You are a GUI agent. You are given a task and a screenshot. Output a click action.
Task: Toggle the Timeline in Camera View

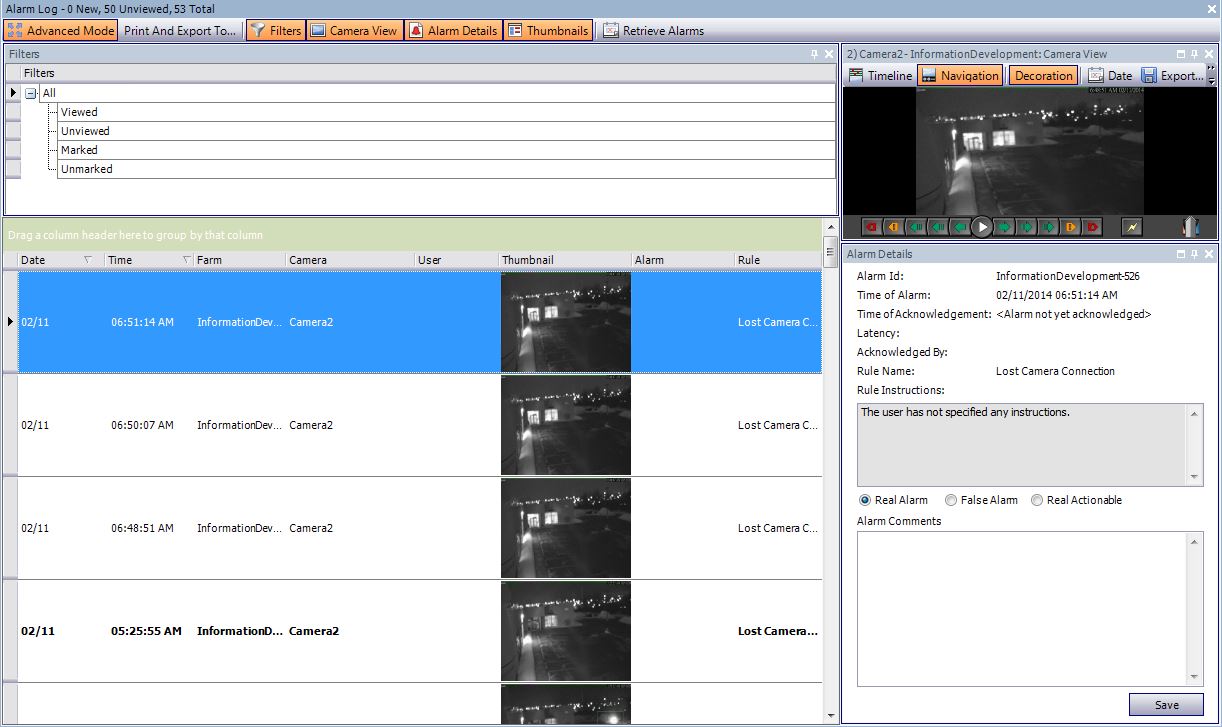(880, 75)
